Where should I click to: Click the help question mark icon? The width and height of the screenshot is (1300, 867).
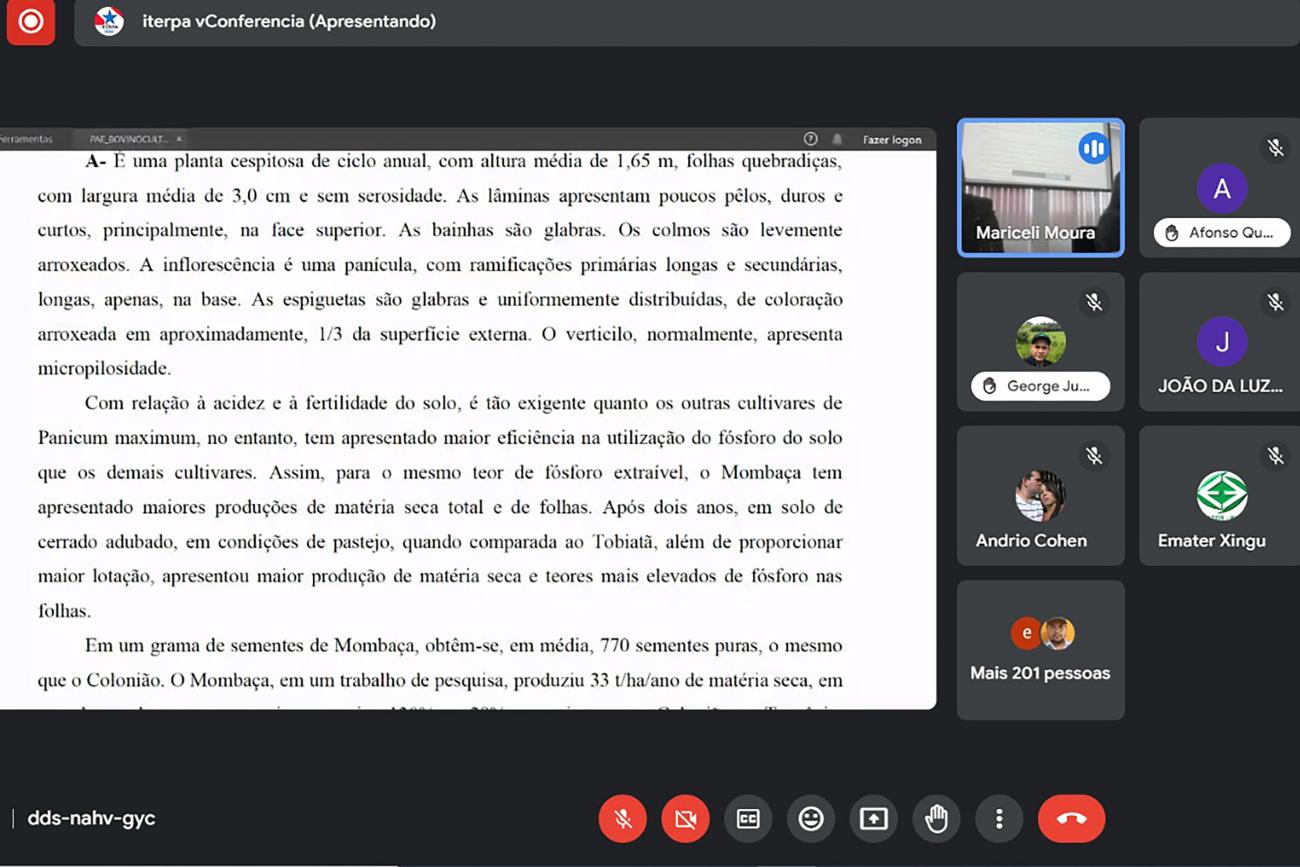click(810, 139)
